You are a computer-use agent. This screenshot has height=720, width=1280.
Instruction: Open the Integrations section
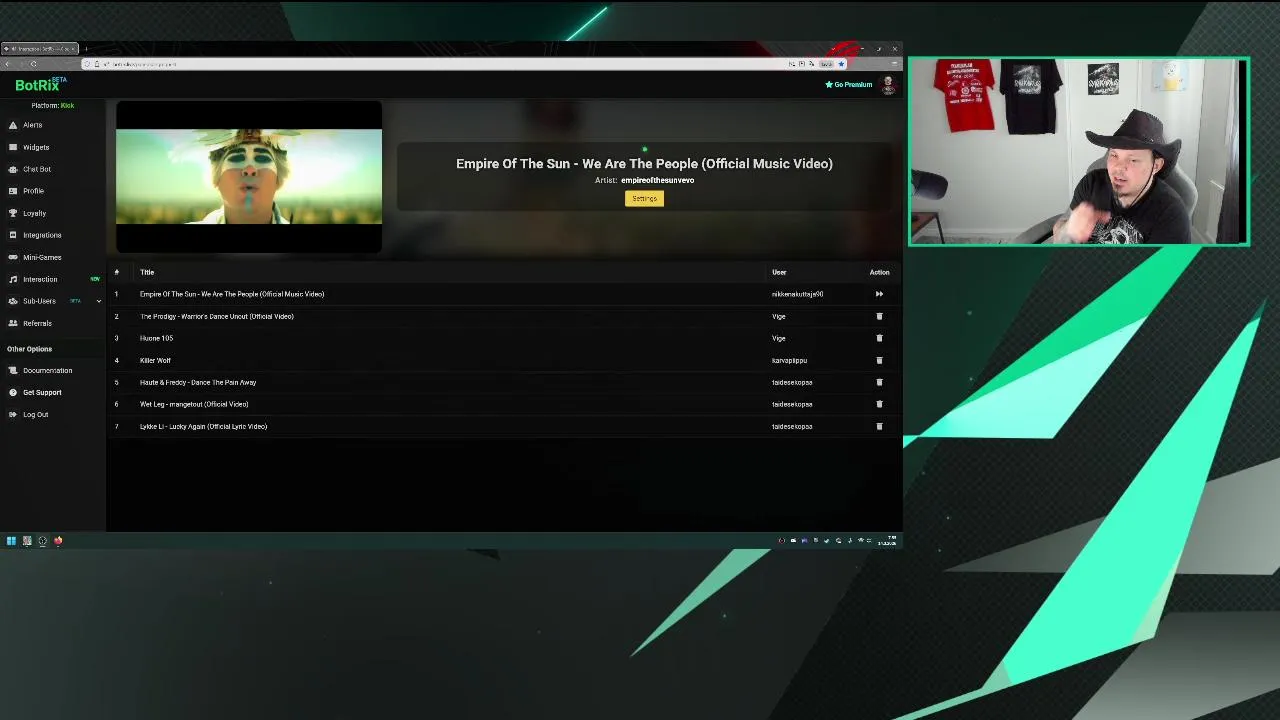pyautogui.click(x=42, y=235)
